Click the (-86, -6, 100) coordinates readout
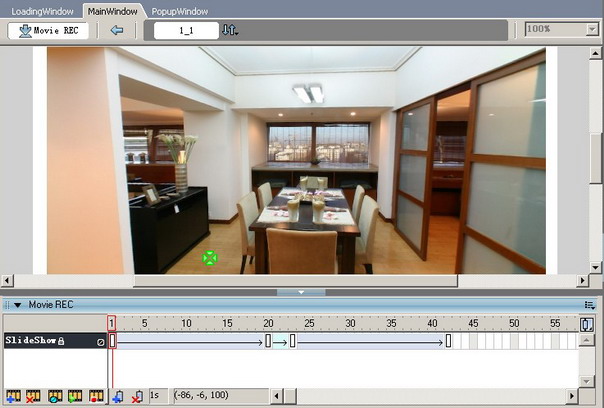Screen dimensions: 604x408 point(221,396)
